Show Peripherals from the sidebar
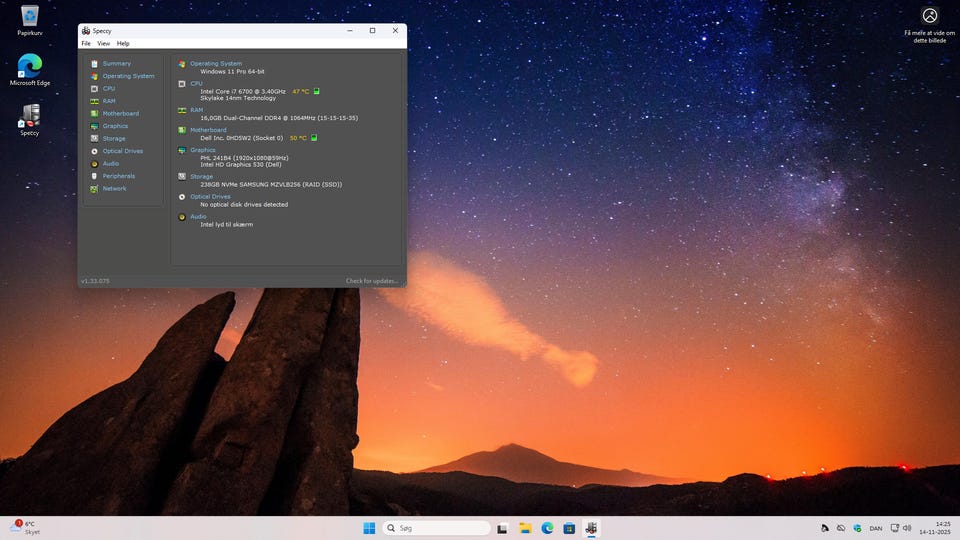 click(x=118, y=176)
